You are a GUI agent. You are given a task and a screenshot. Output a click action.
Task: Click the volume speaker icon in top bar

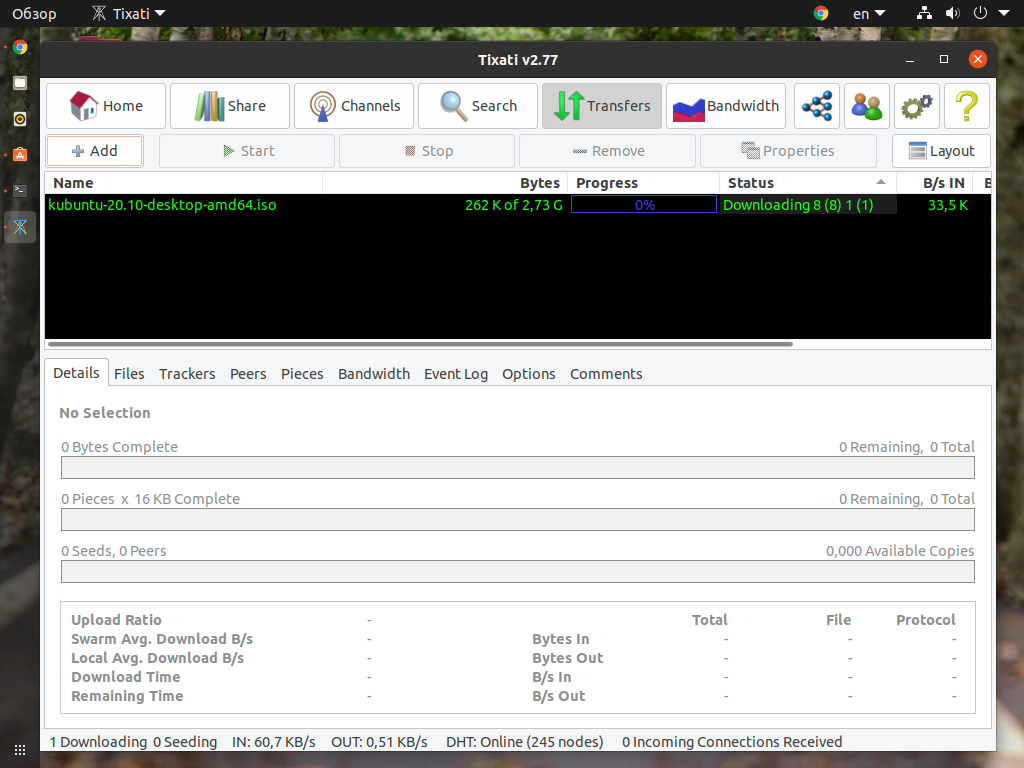tap(953, 13)
